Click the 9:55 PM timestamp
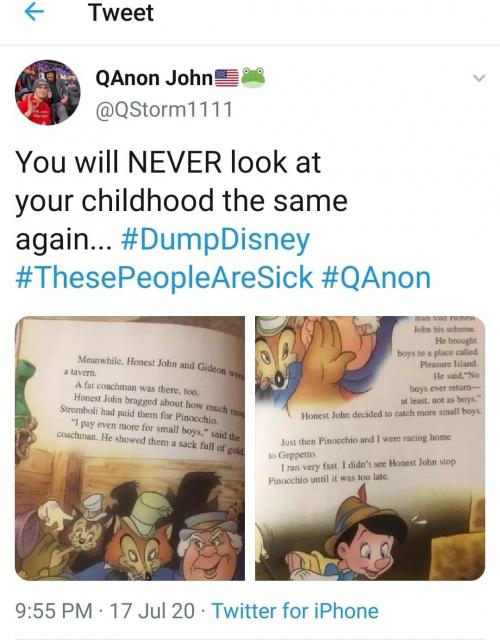The height and width of the screenshot is (640, 500). [x=54, y=611]
